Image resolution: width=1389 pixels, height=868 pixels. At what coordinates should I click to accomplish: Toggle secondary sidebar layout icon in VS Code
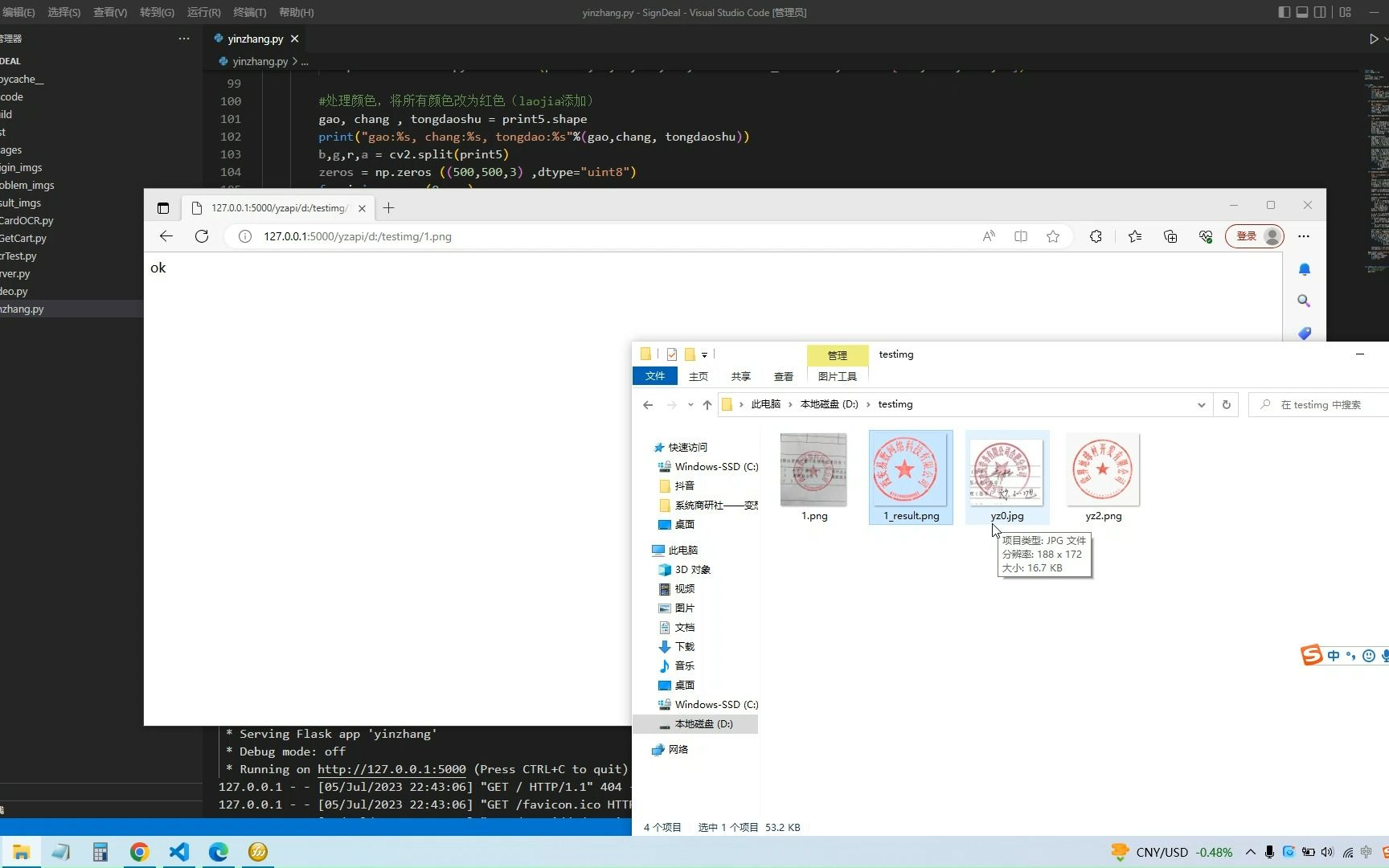1320,12
